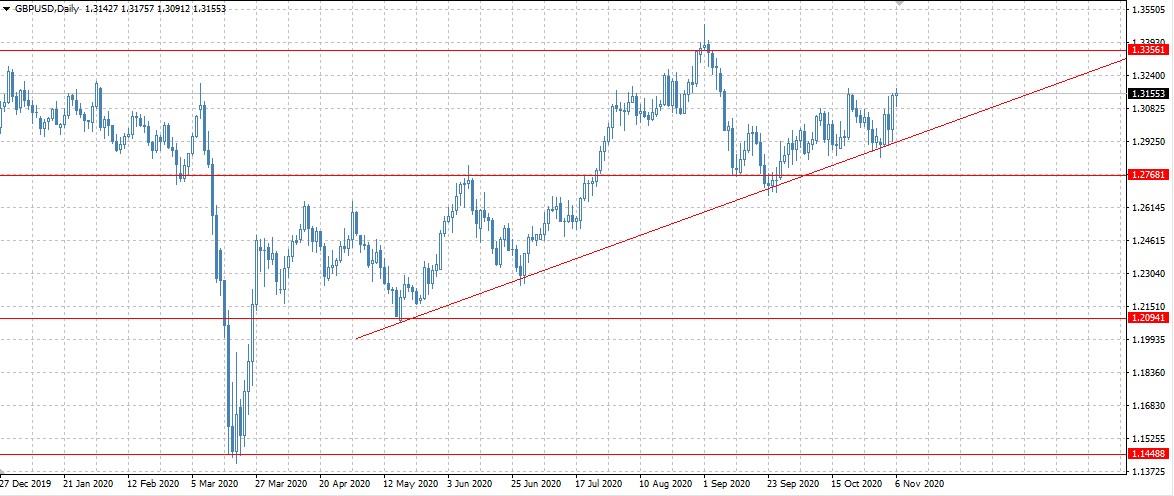Click the red 1.20941 price label
This screenshot has height=496, width=1174.
tap(1149, 318)
